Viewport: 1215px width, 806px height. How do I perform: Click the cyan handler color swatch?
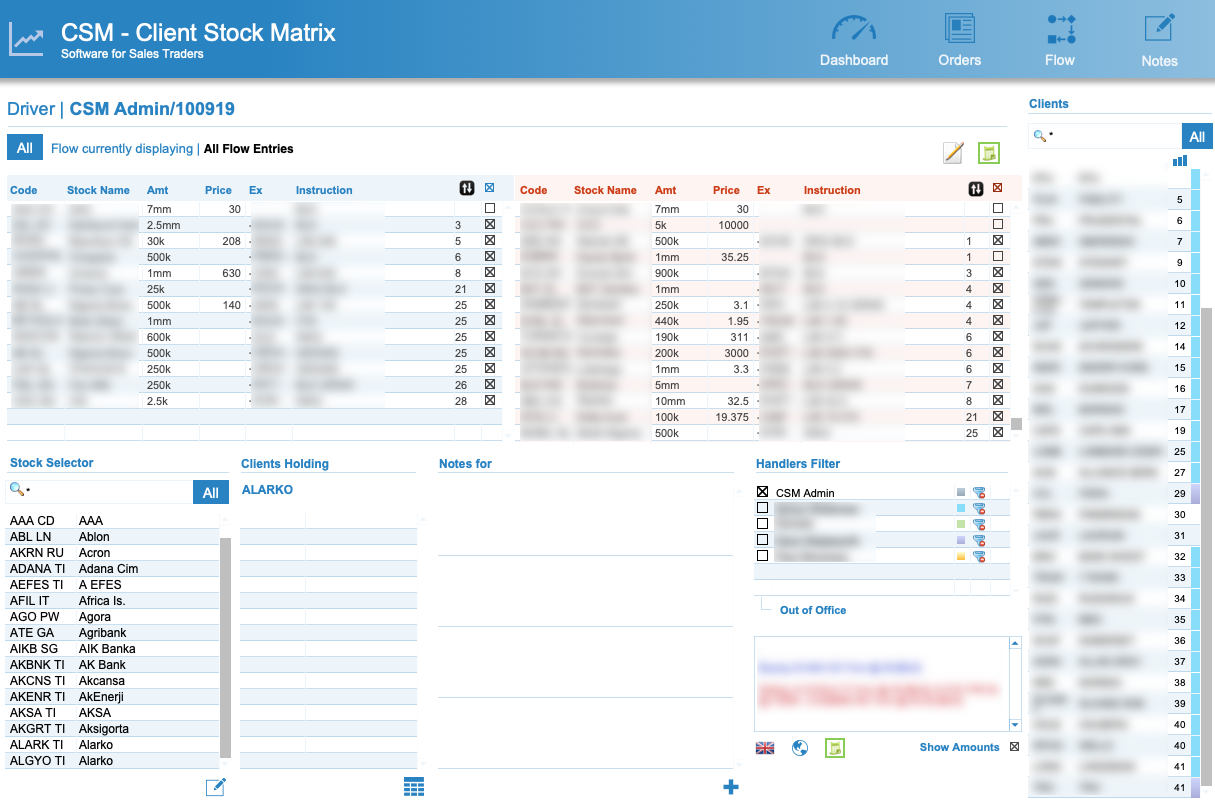point(961,508)
